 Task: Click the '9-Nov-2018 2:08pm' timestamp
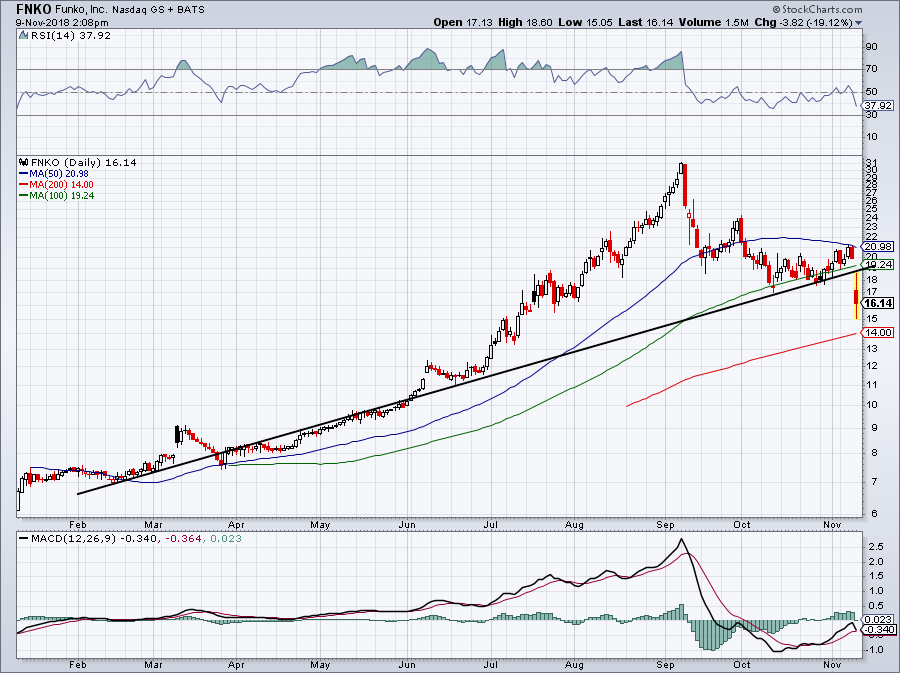pos(62,23)
